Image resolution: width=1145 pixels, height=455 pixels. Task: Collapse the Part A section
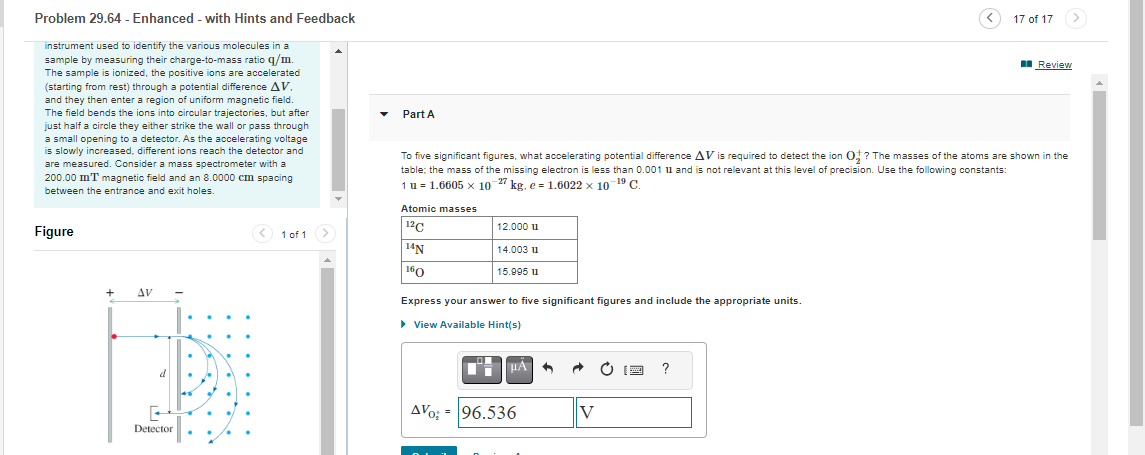pyautogui.click(x=384, y=115)
